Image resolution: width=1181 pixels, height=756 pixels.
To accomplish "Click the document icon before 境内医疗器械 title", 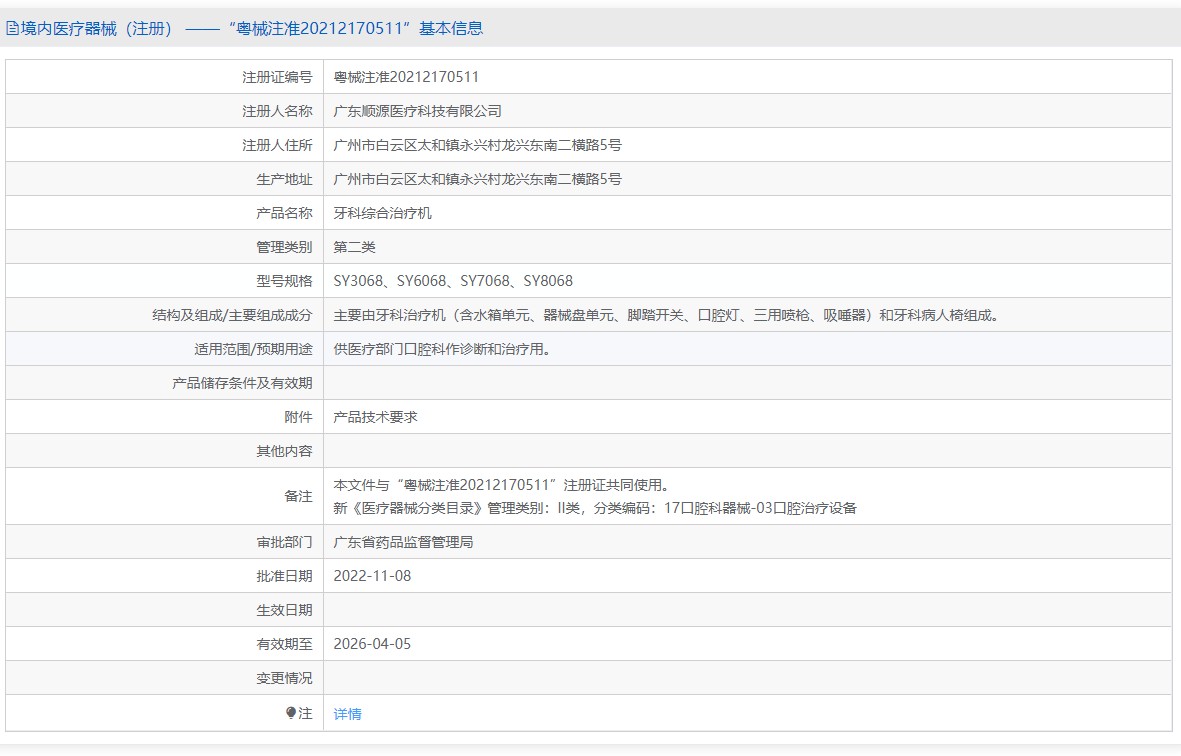I will [13, 29].
